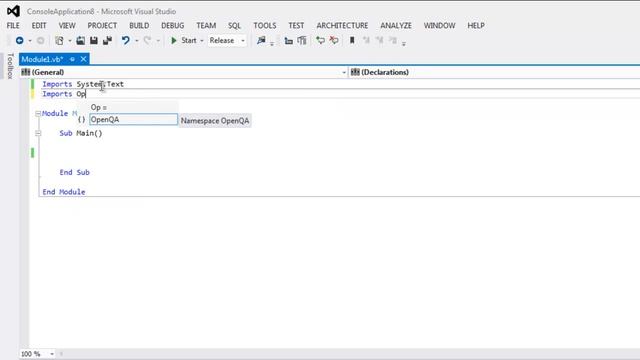Collapse the Module code block

(x=38, y=113)
